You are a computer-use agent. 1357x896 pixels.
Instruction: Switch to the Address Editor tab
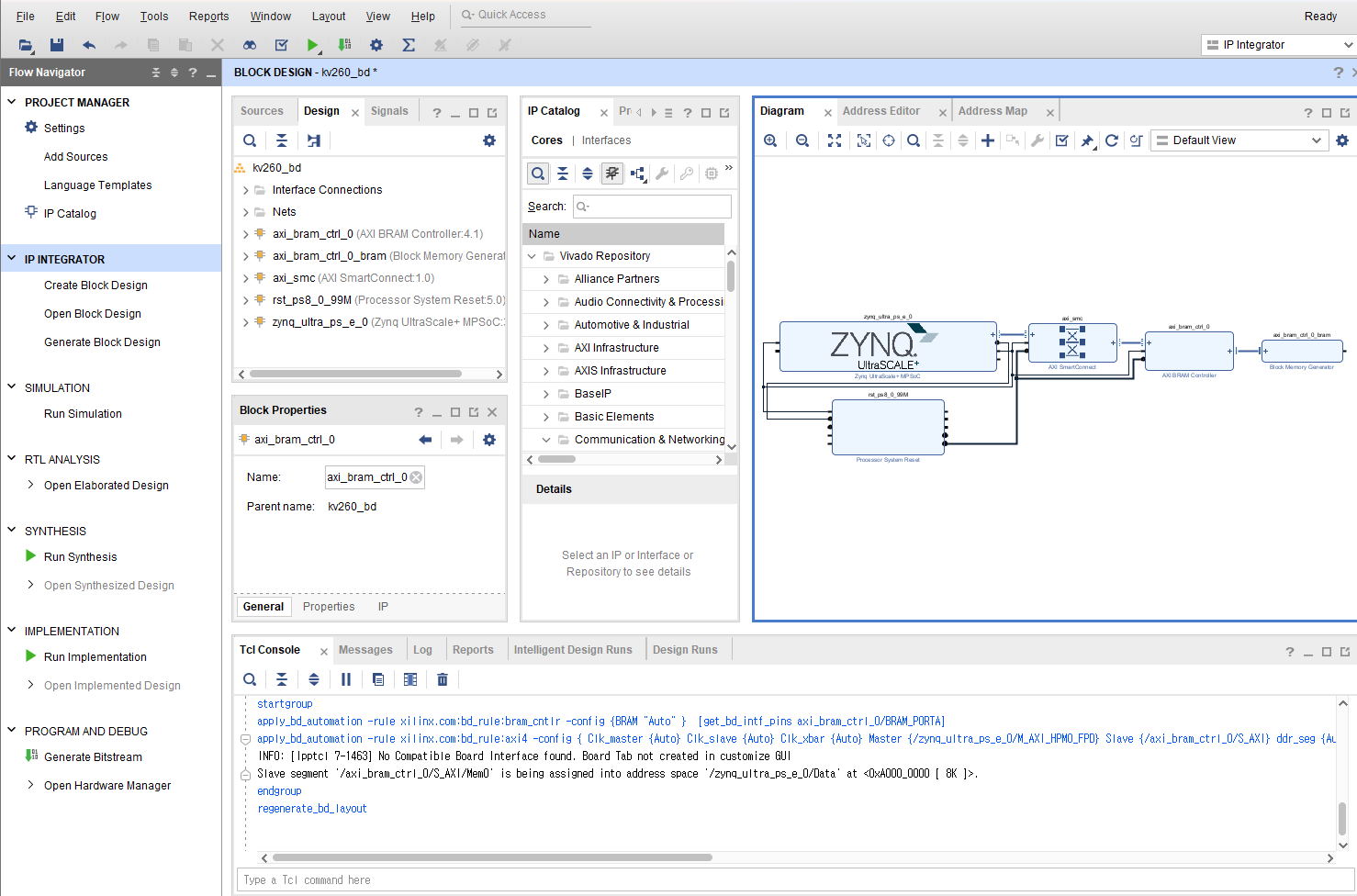(881, 111)
